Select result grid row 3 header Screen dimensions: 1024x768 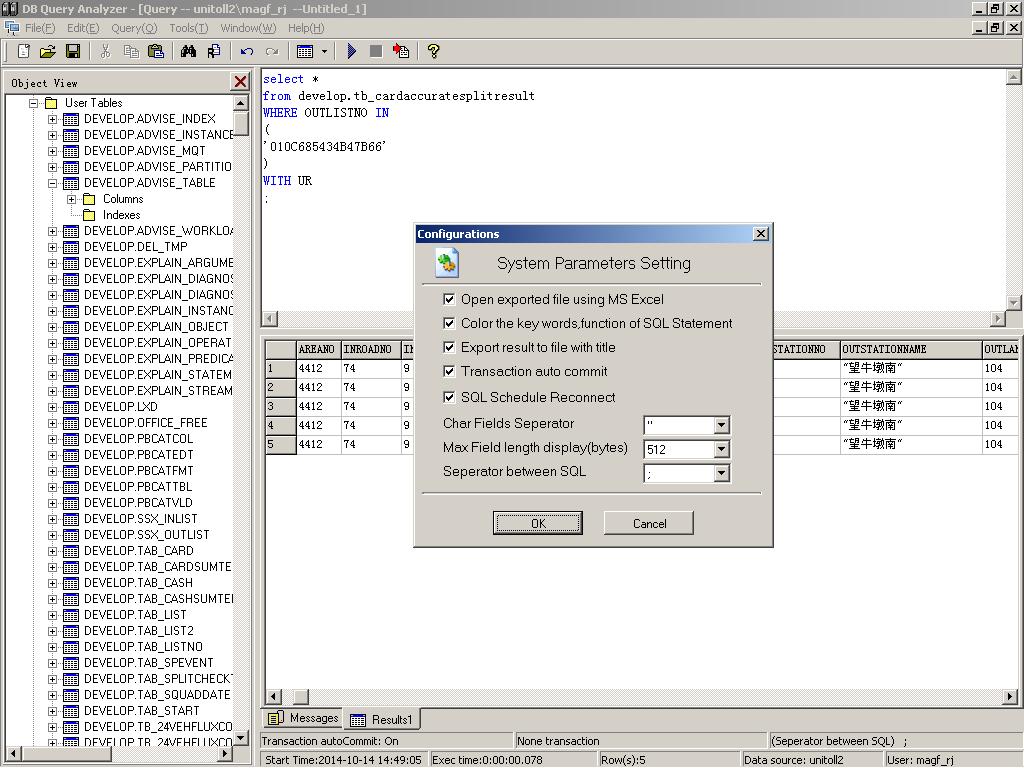[281, 406]
